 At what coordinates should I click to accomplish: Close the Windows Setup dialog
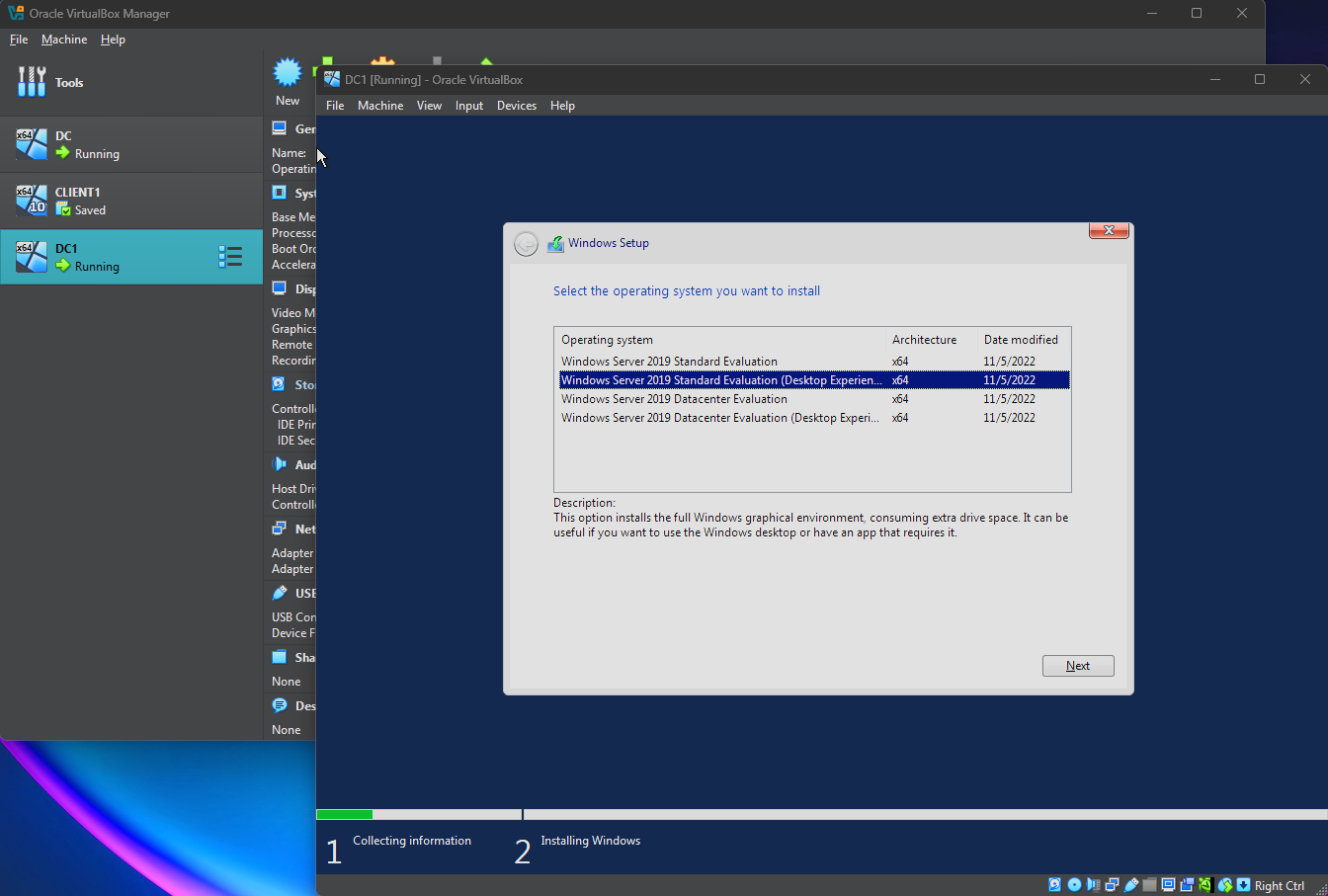(1109, 230)
